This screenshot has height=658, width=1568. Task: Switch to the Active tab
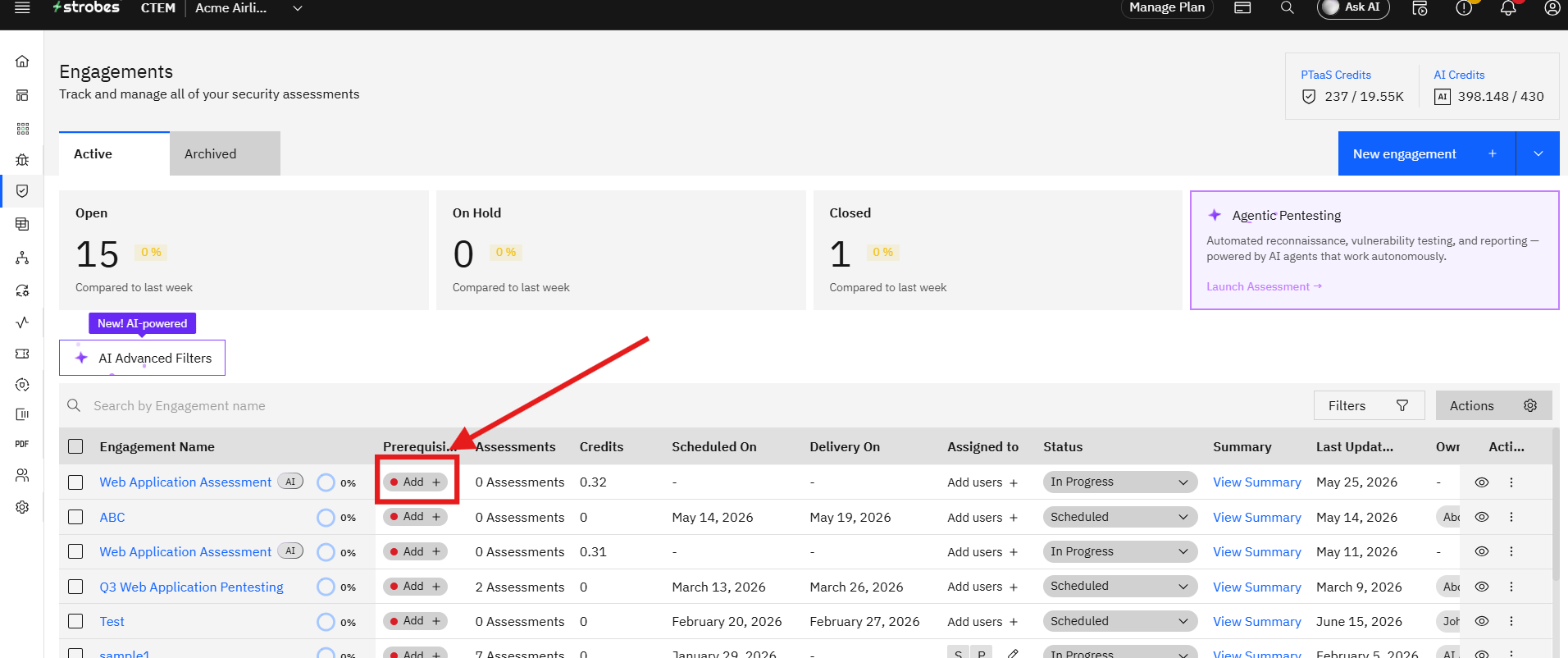pos(114,153)
